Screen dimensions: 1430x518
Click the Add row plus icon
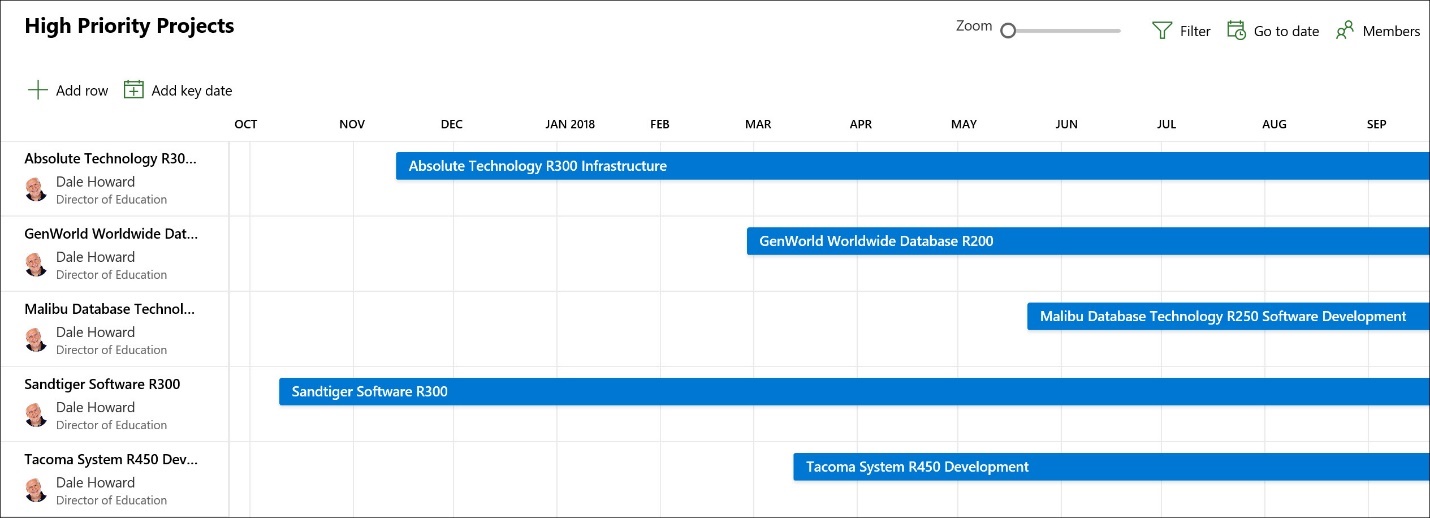pos(37,90)
